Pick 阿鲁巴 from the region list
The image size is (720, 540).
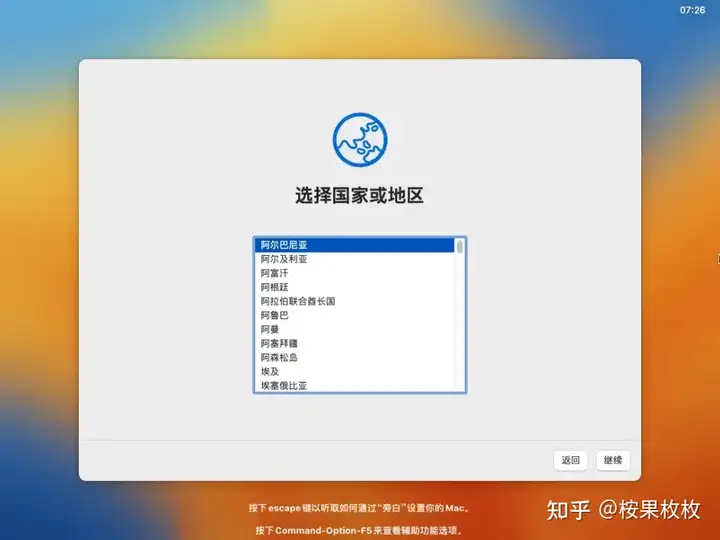[354, 315]
